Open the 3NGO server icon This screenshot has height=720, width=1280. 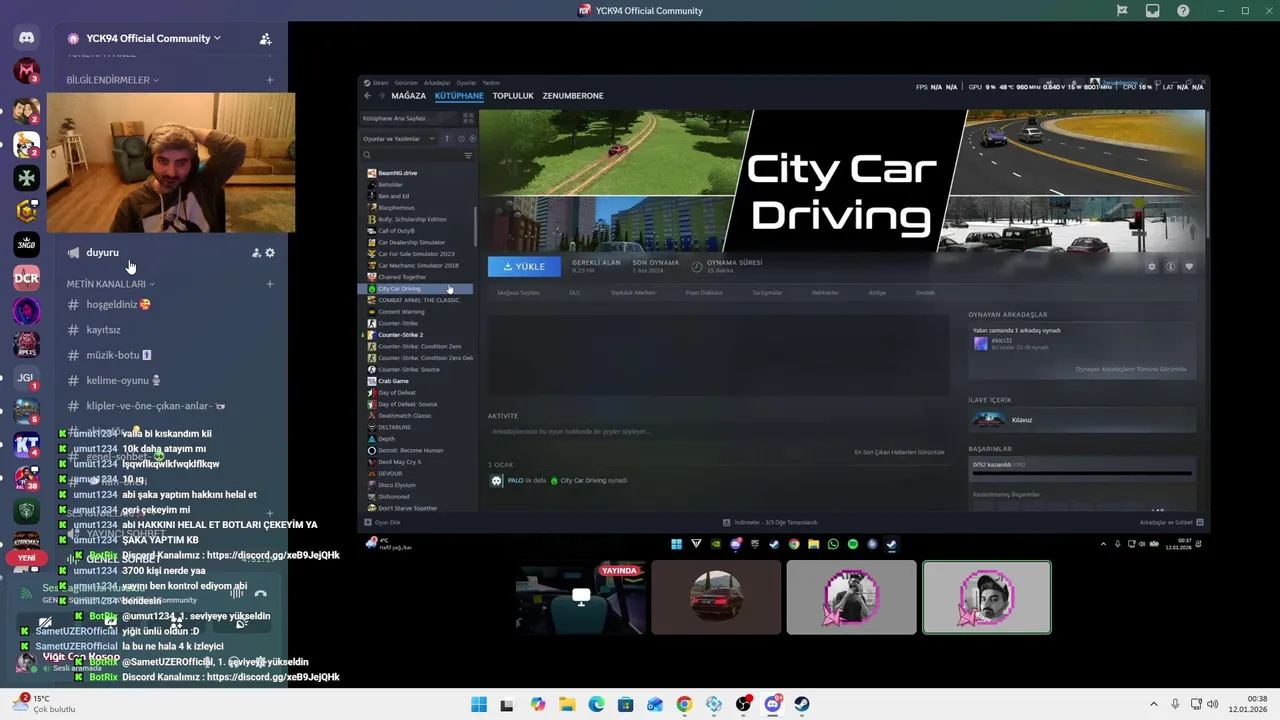click(27, 244)
